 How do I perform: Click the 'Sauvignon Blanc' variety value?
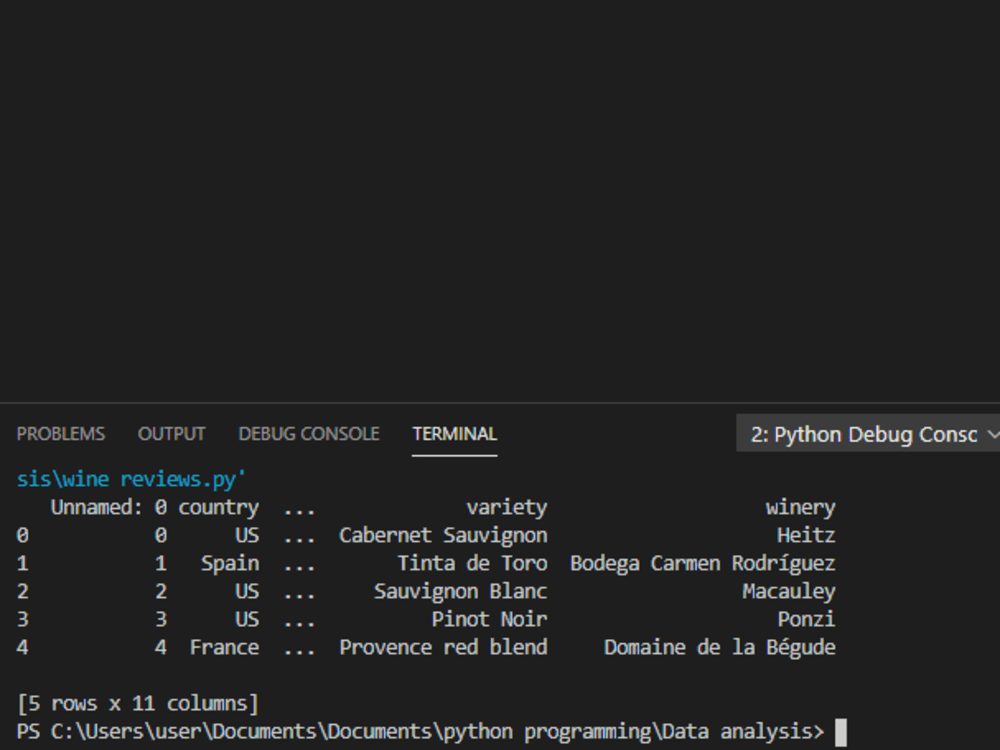pyautogui.click(x=460, y=592)
